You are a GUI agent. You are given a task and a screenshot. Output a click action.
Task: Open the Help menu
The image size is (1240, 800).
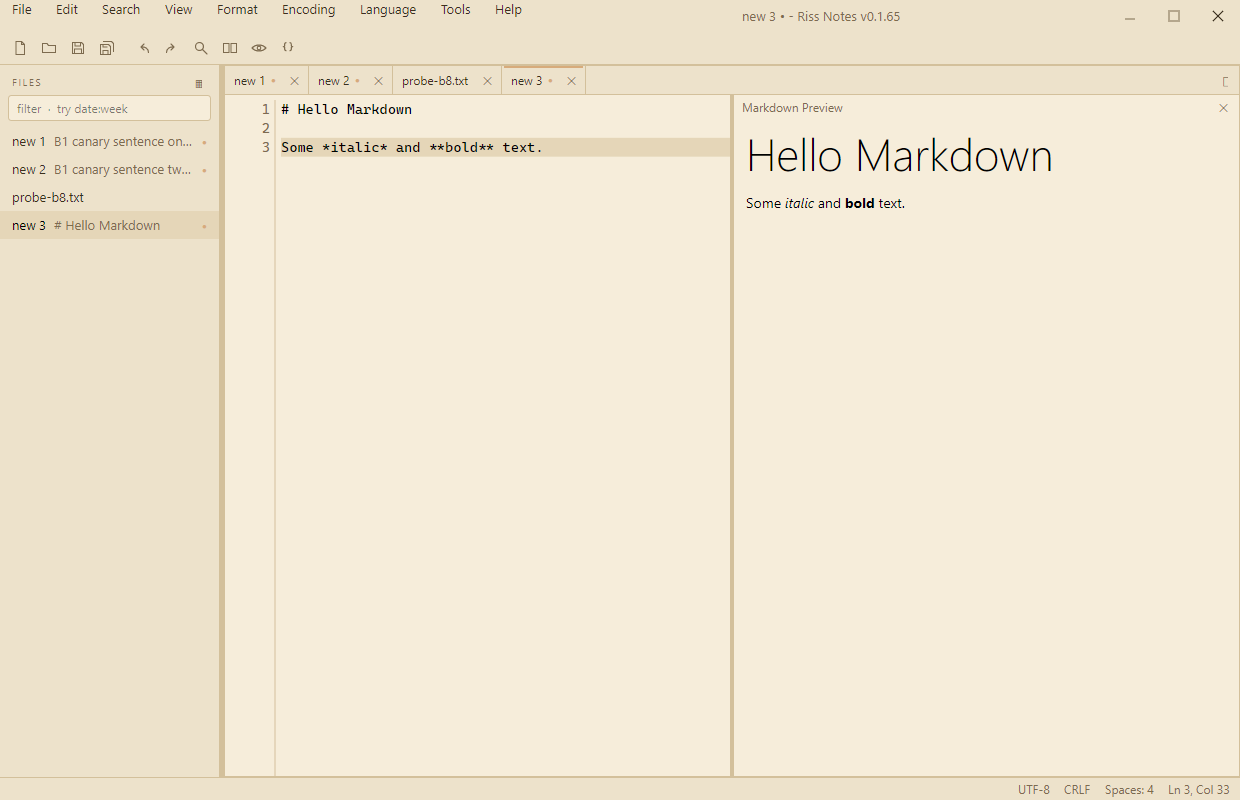tap(508, 10)
